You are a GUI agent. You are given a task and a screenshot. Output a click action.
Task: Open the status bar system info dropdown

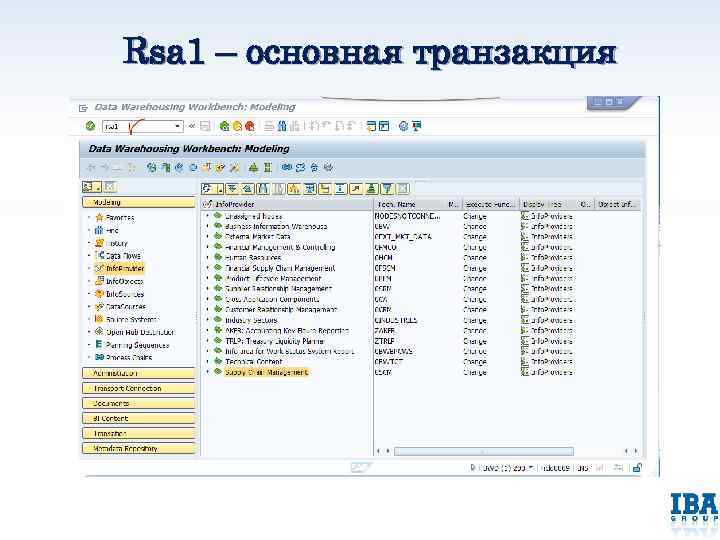pos(531,468)
